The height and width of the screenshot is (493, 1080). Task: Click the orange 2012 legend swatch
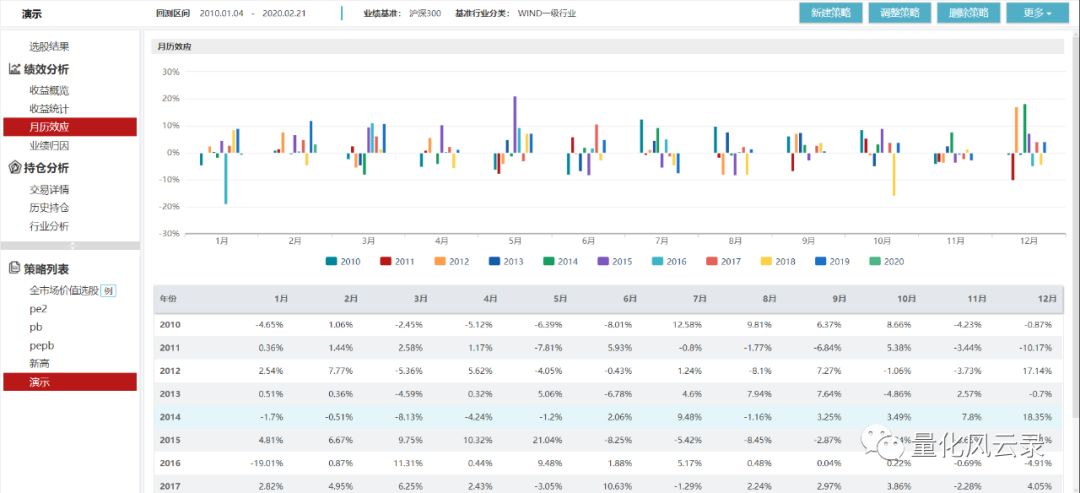[x=438, y=261]
